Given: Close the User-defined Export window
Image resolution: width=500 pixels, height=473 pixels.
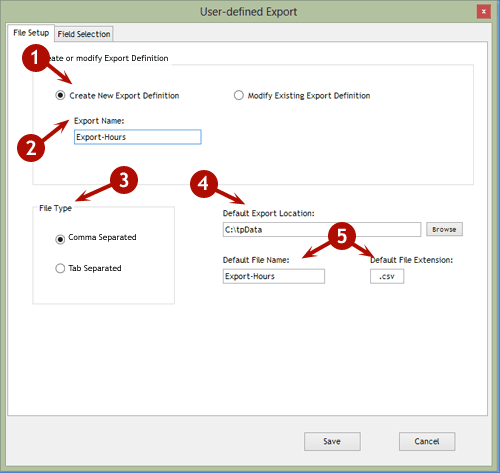Looking at the screenshot, I should [484, 12].
